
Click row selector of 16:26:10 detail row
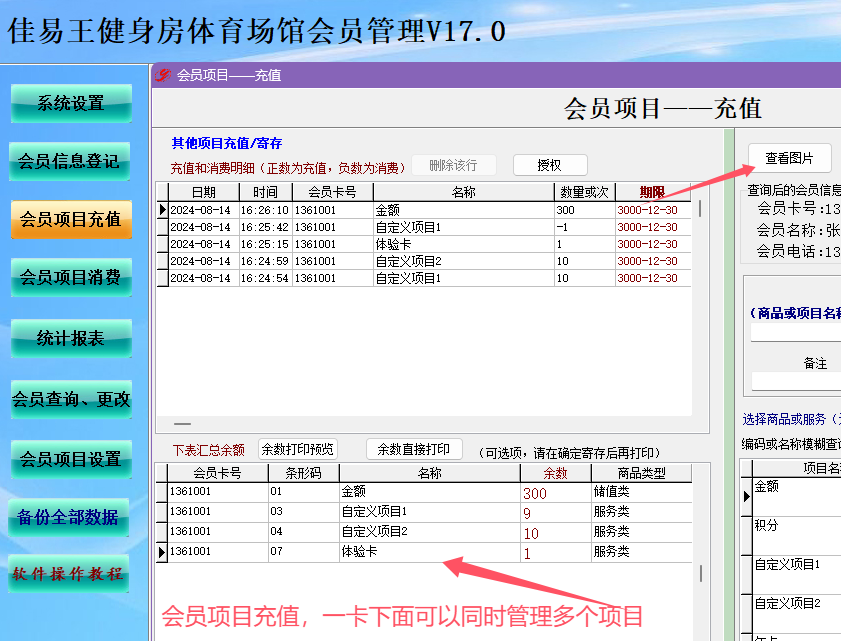click(x=163, y=210)
